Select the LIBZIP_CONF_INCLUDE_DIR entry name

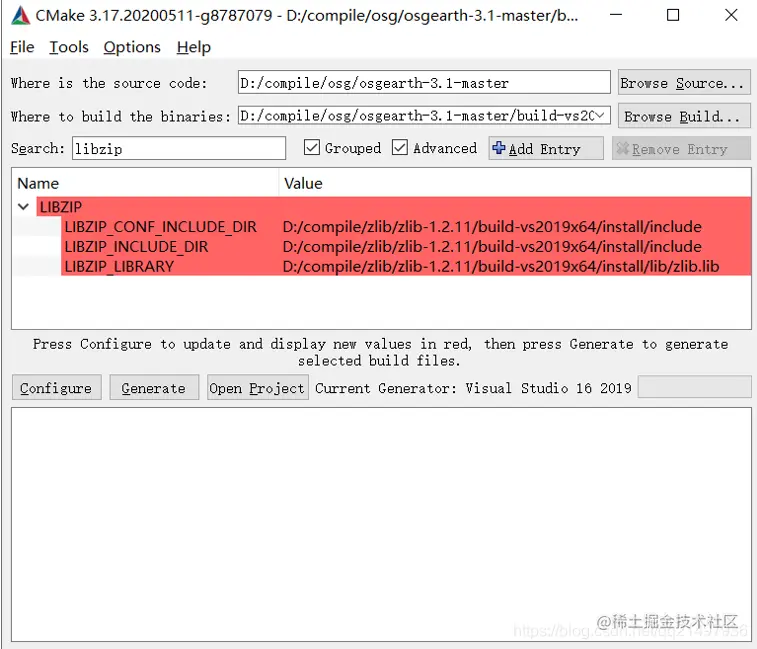click(x=161, y=226)
